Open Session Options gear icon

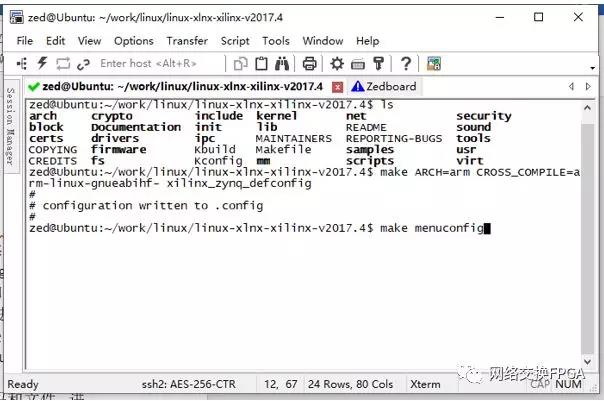click(337, 64)
